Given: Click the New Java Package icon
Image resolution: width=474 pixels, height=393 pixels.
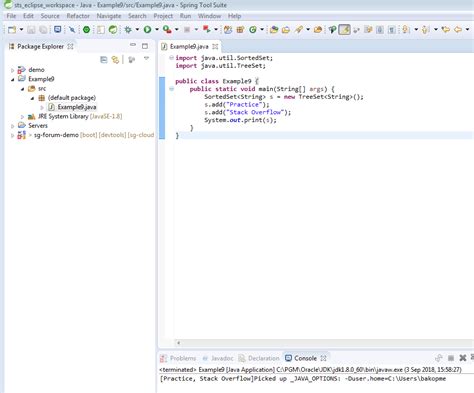Looking at the screenshot, I should pyautogui.click(x=240, y=30).
